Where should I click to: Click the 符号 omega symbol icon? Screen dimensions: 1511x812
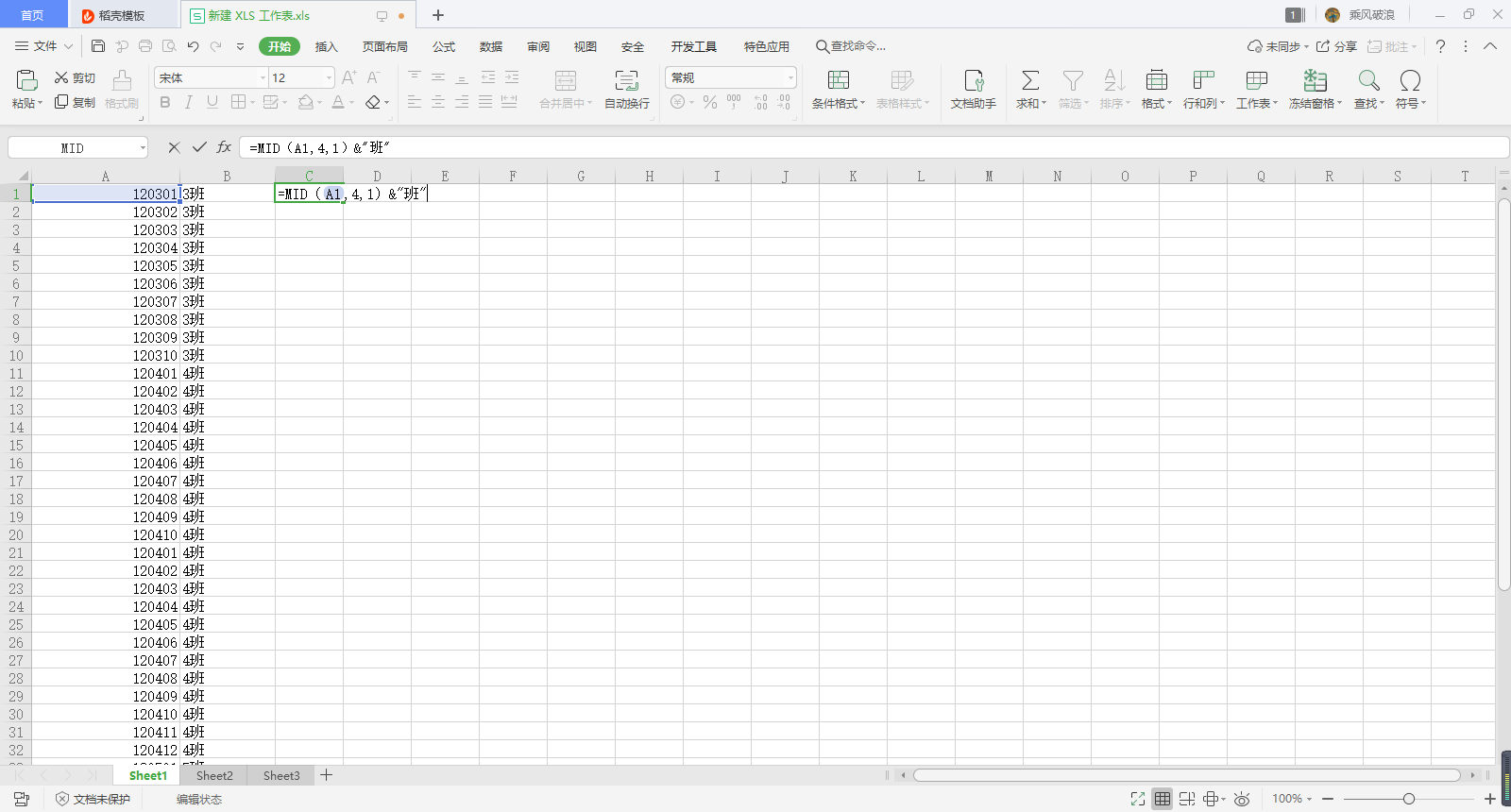click(x=1410, y=80)
